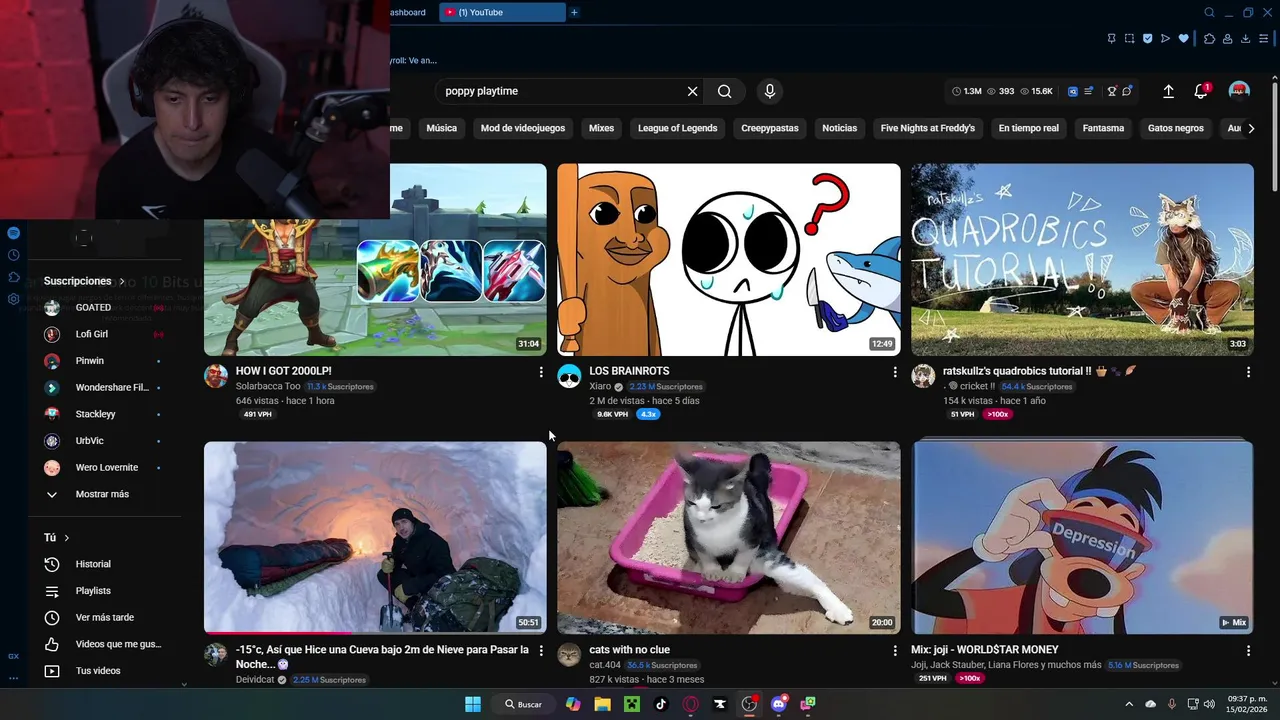Show hidden system tray icons
Screen dimensions: 1280x720
[1129, 704]
